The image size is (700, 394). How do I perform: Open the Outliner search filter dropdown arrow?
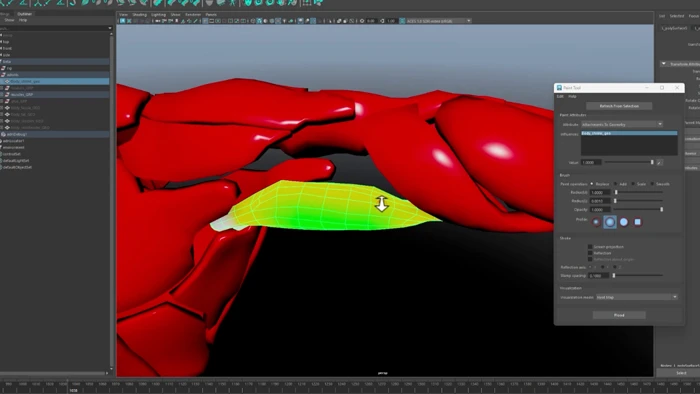(x=110, y=28)
